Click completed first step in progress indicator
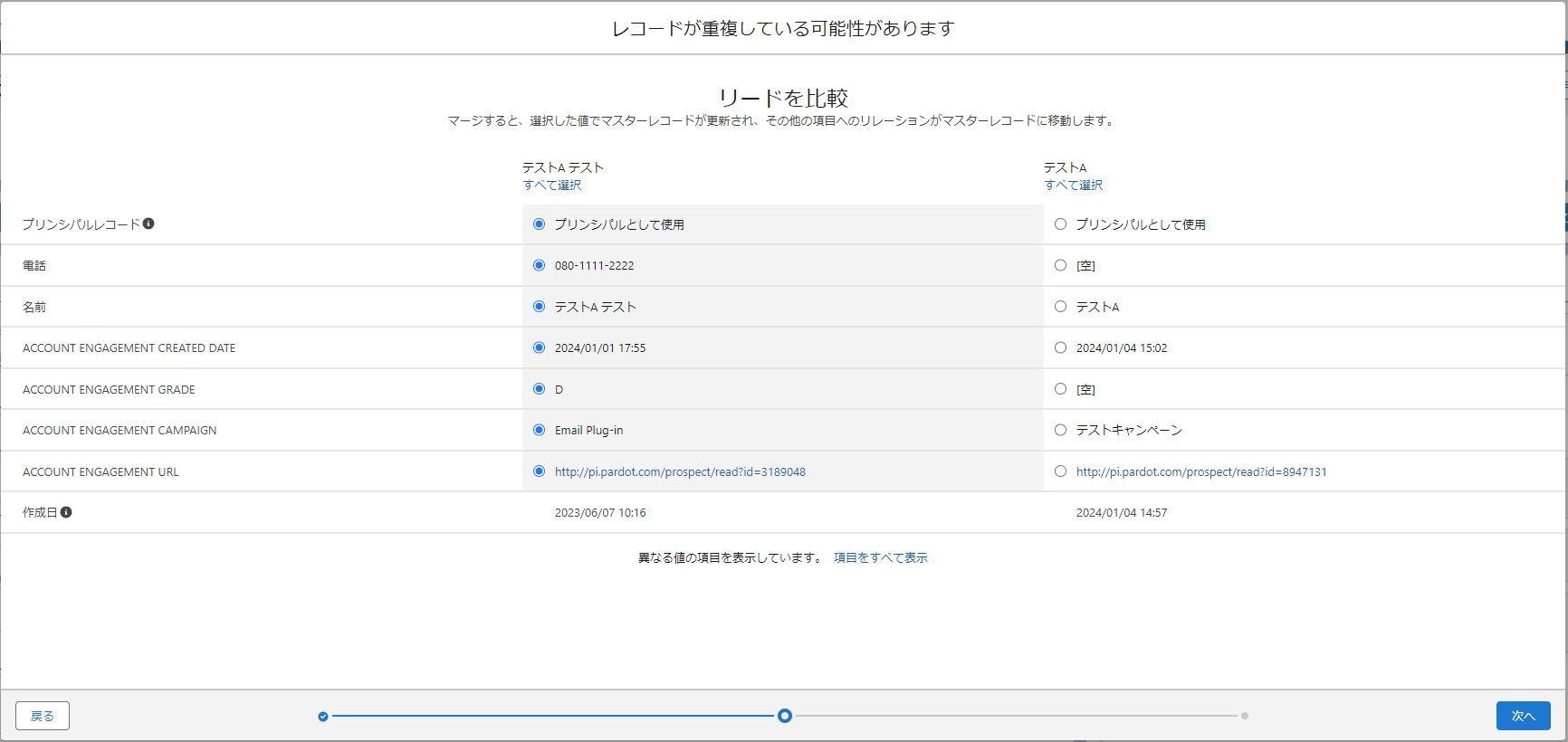 point(323,717)
